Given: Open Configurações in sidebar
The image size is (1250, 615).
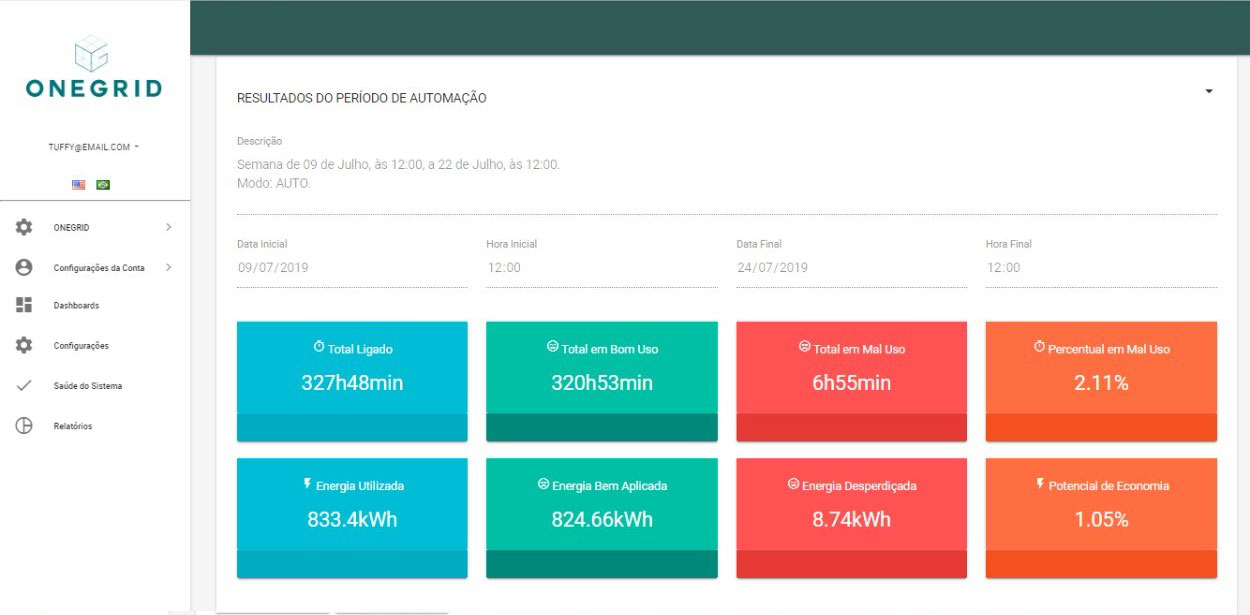Looking at the screenshot, I should click(95, 345).
